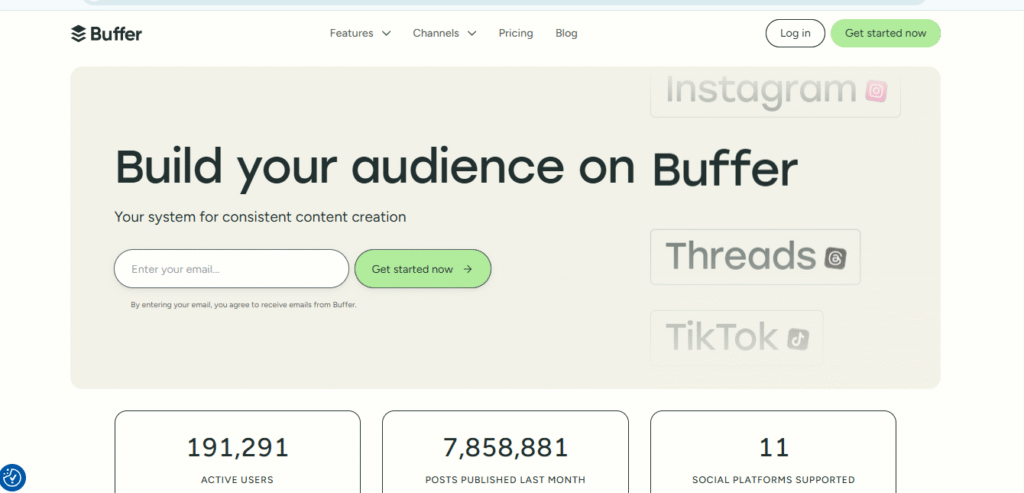Viewport: 1024px width, 493px height.
Task: Click the Threads icon in hero animation
Action: click(835, 259)
